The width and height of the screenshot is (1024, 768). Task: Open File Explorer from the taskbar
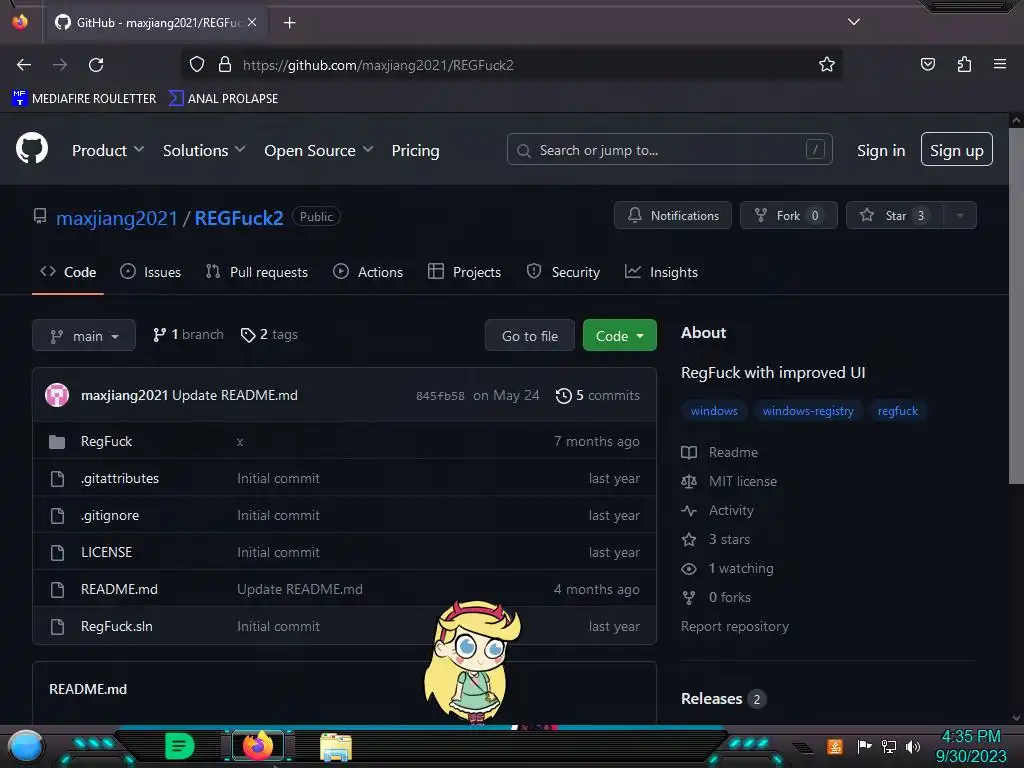pos(336,747)
